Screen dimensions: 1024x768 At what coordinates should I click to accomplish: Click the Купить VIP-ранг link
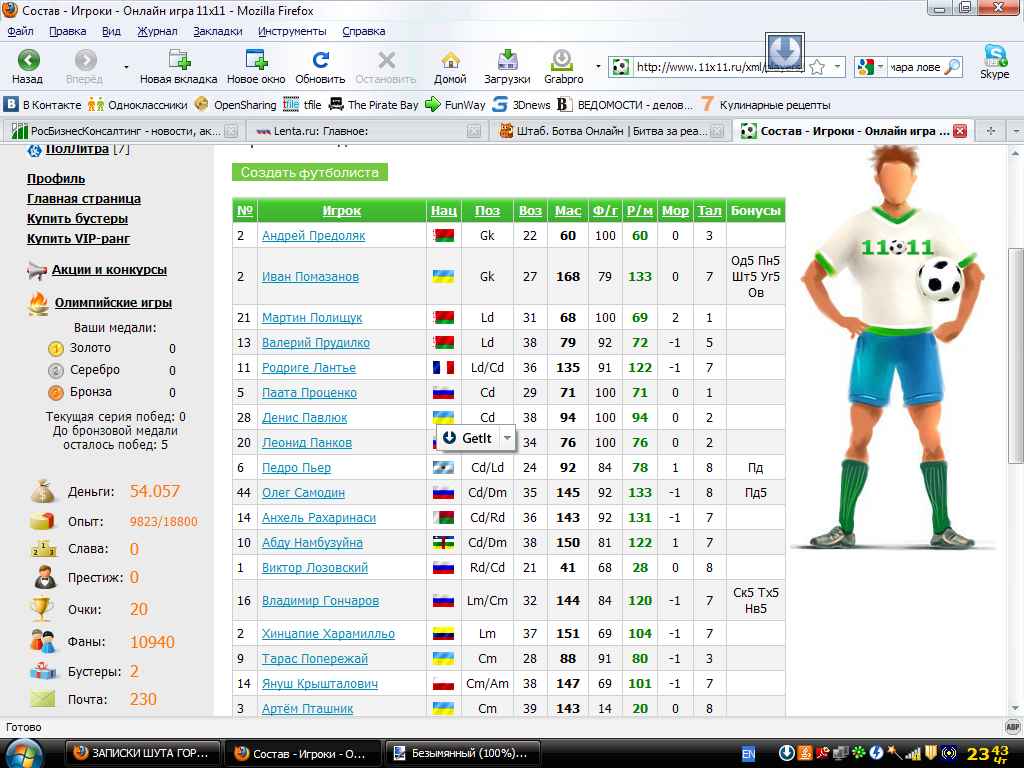click(x=78, y=238)
